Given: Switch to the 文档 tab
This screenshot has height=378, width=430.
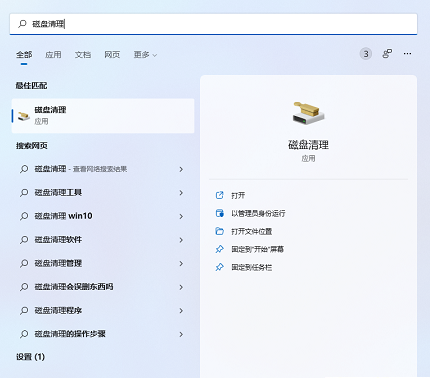Looking at the screenshot, I should point(83,55).
